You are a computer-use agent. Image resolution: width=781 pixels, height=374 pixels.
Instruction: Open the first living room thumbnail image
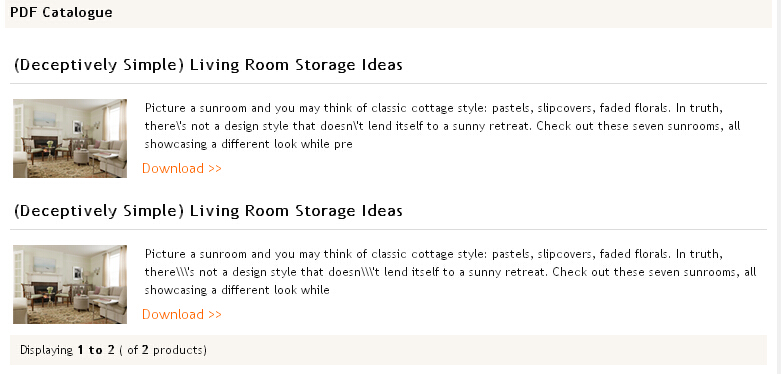pyautogui.click(x=70, y=138)
